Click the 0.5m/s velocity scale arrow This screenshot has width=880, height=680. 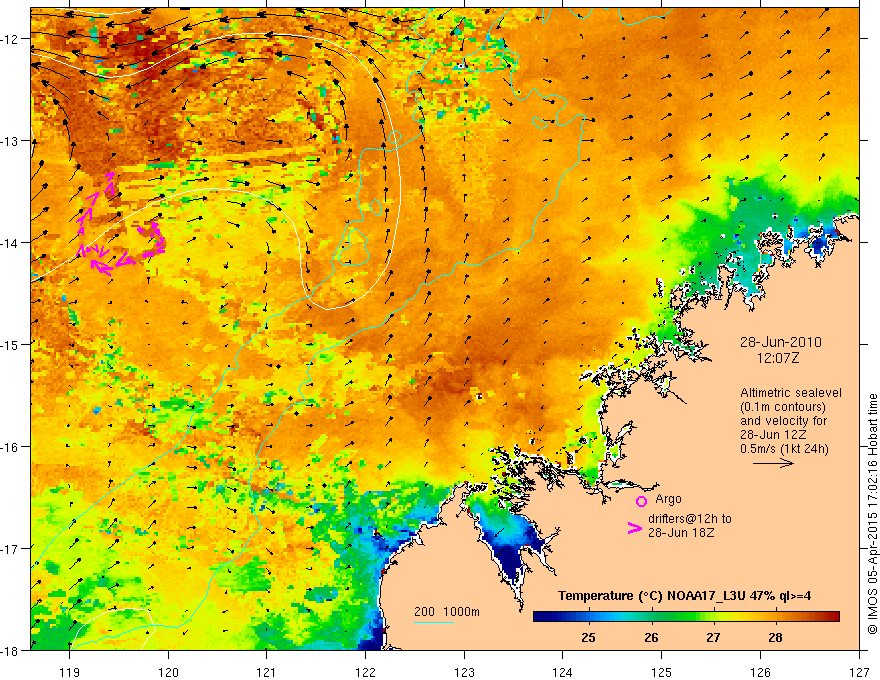point(773,463)
